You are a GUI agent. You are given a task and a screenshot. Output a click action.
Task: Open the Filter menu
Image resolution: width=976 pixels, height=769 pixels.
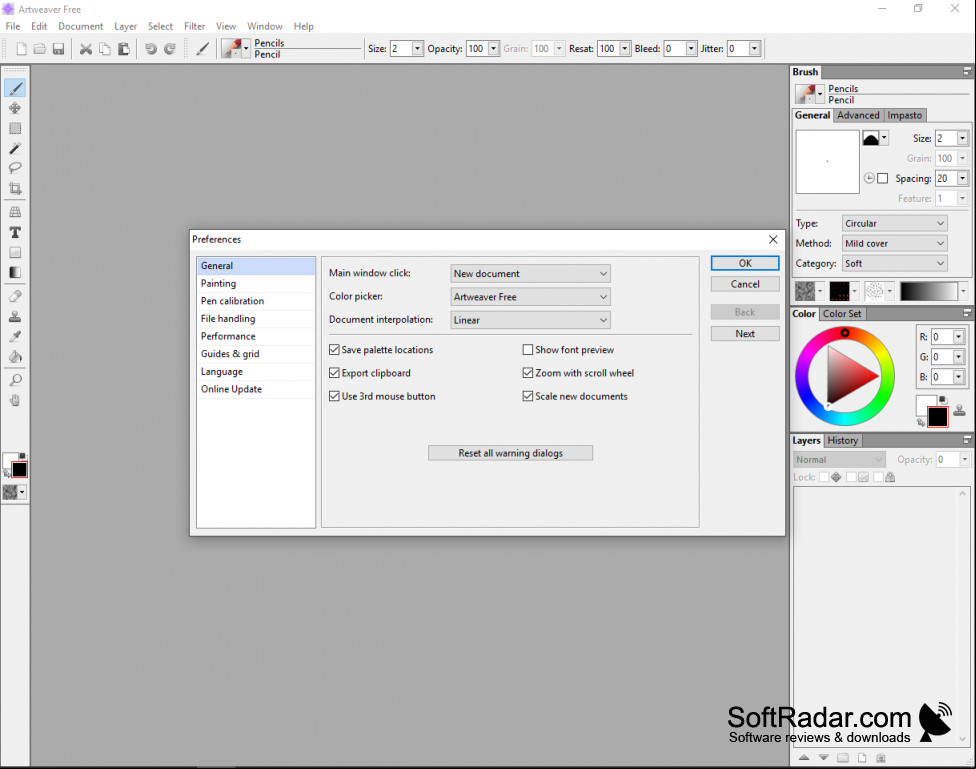point(194,26)
